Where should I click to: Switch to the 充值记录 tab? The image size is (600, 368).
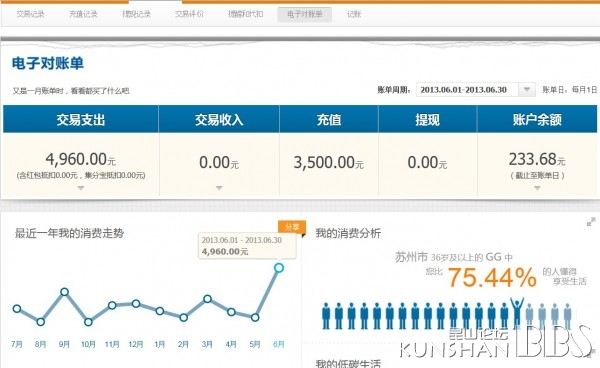click(83, 15)
